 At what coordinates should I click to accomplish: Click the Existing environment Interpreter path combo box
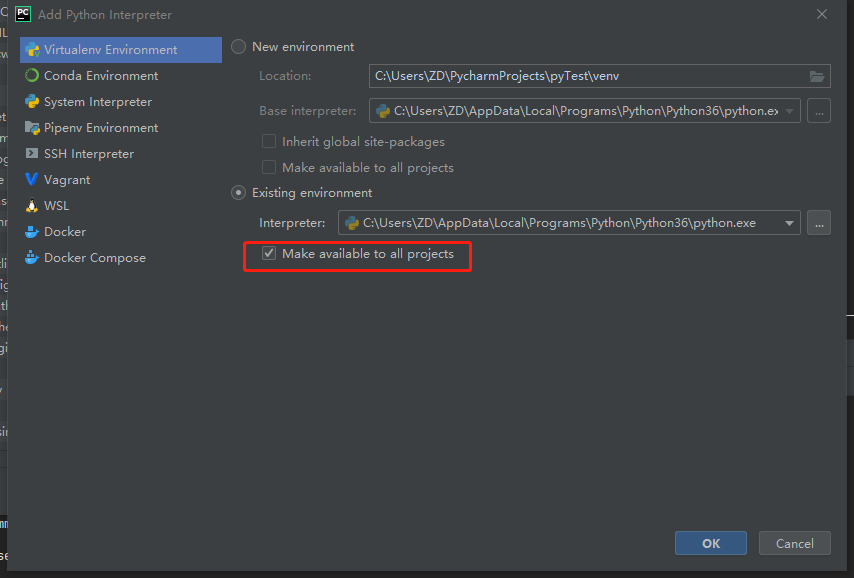569,223
